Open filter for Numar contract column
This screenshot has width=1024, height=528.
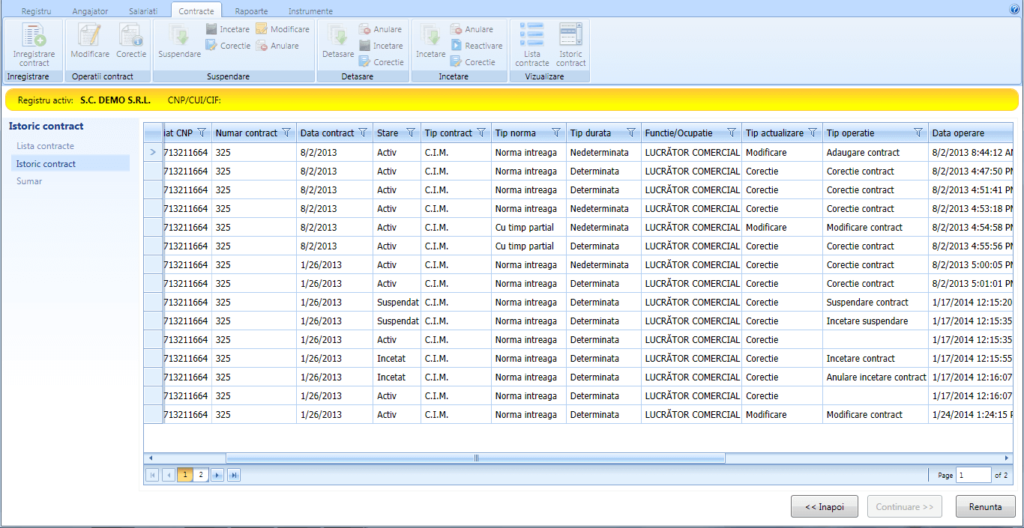click(x=287, y=133)
